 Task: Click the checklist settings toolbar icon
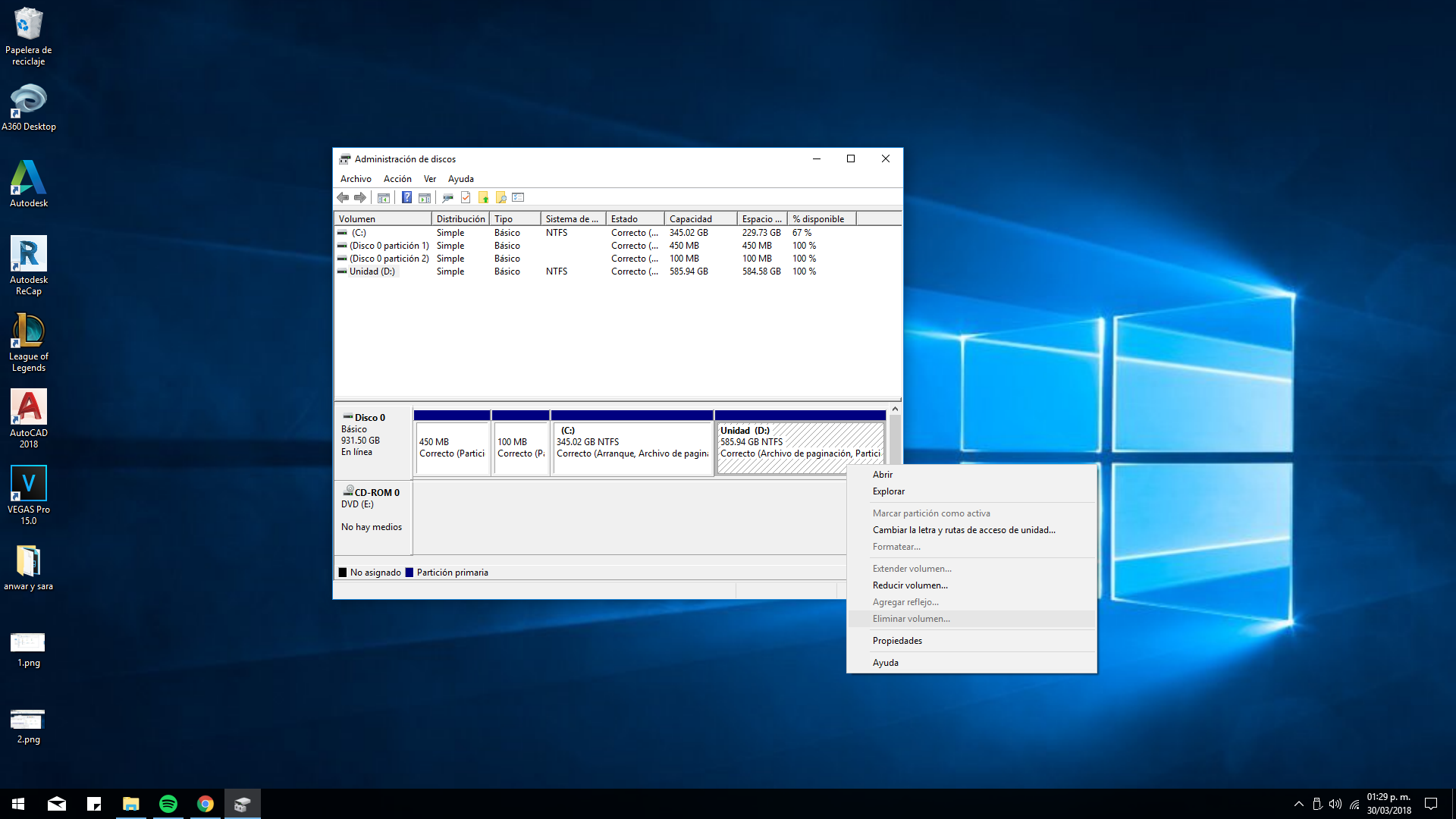[x=518, y=198]
